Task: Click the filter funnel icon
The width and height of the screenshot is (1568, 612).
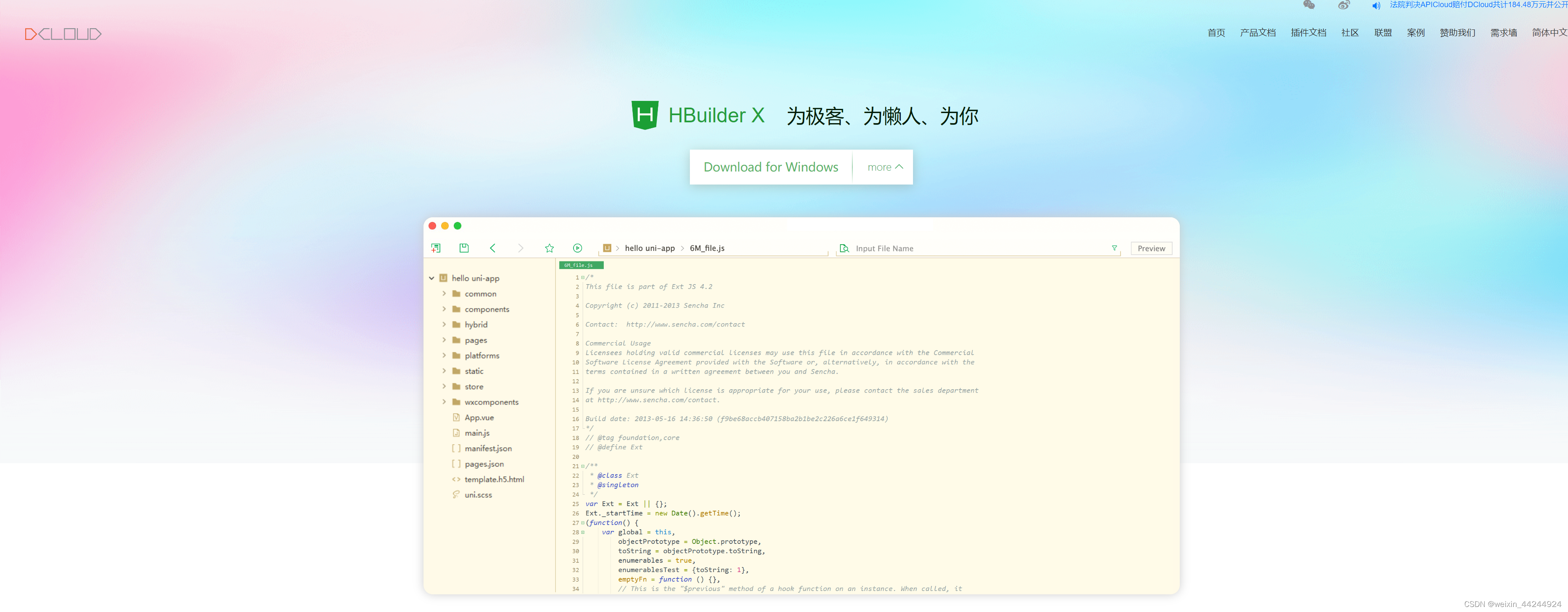Action: (x=1114, y=248)
